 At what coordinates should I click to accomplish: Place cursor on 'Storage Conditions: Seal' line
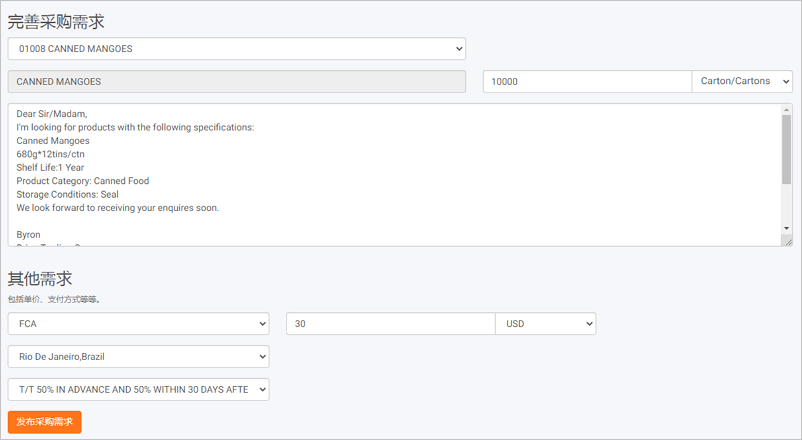click(67, 194)
